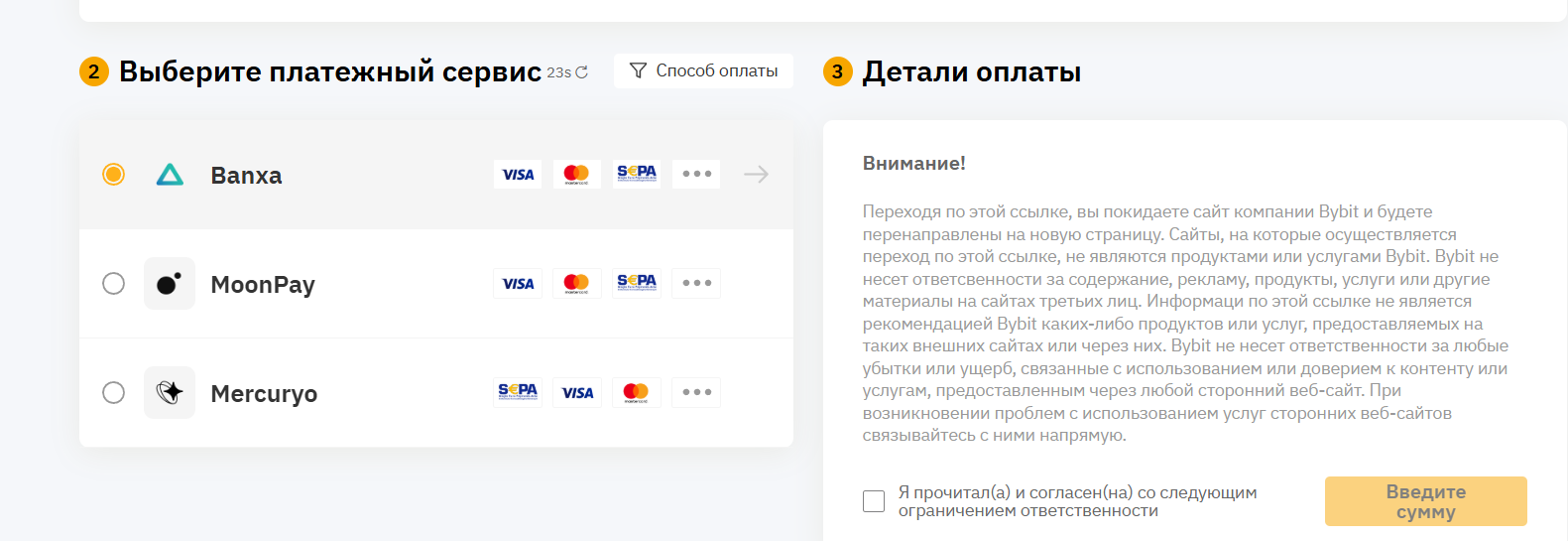The image size is (1568, 541).
Task: Expand more payment methods for Mercuryo
Action: [x=696, y=393]
